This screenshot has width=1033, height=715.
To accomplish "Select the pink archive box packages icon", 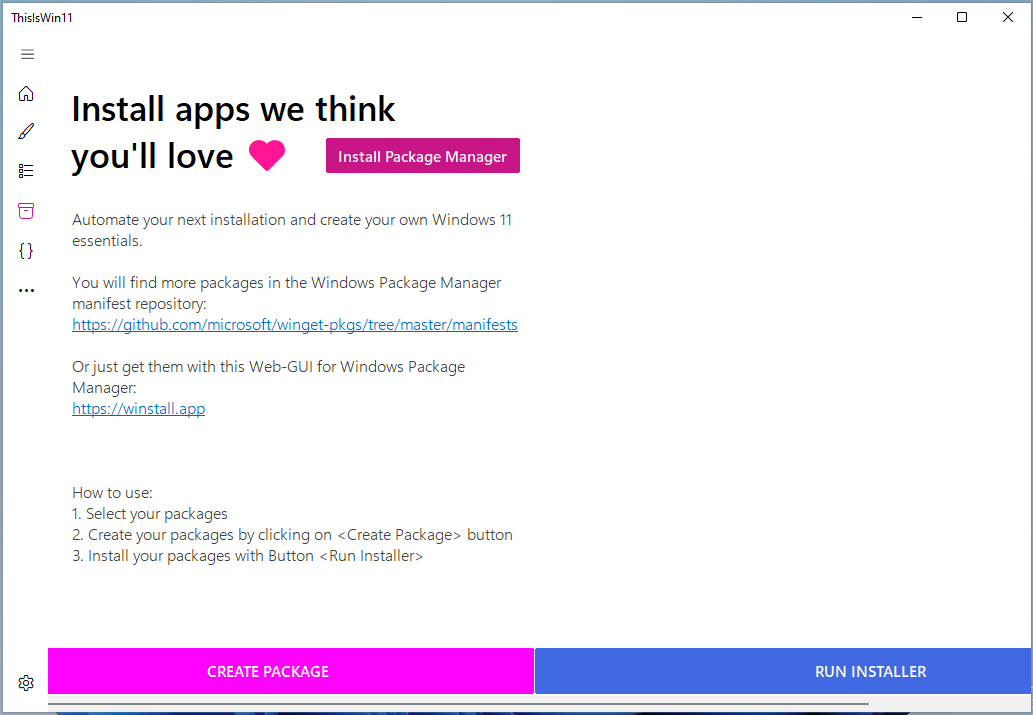I will (x=26, y=211).
